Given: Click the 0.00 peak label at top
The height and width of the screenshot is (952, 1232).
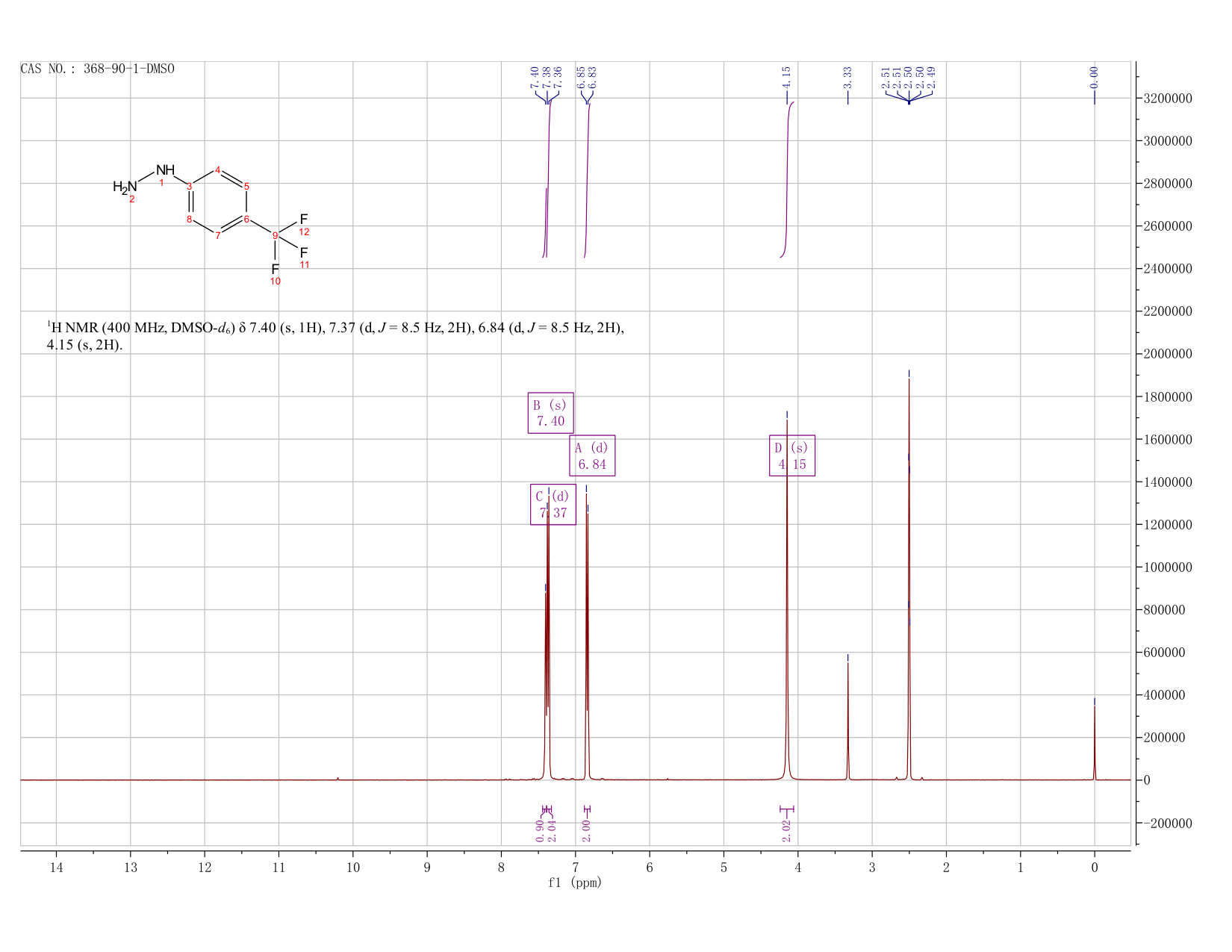Looking at the screenshot, I should coord(1094,76).
